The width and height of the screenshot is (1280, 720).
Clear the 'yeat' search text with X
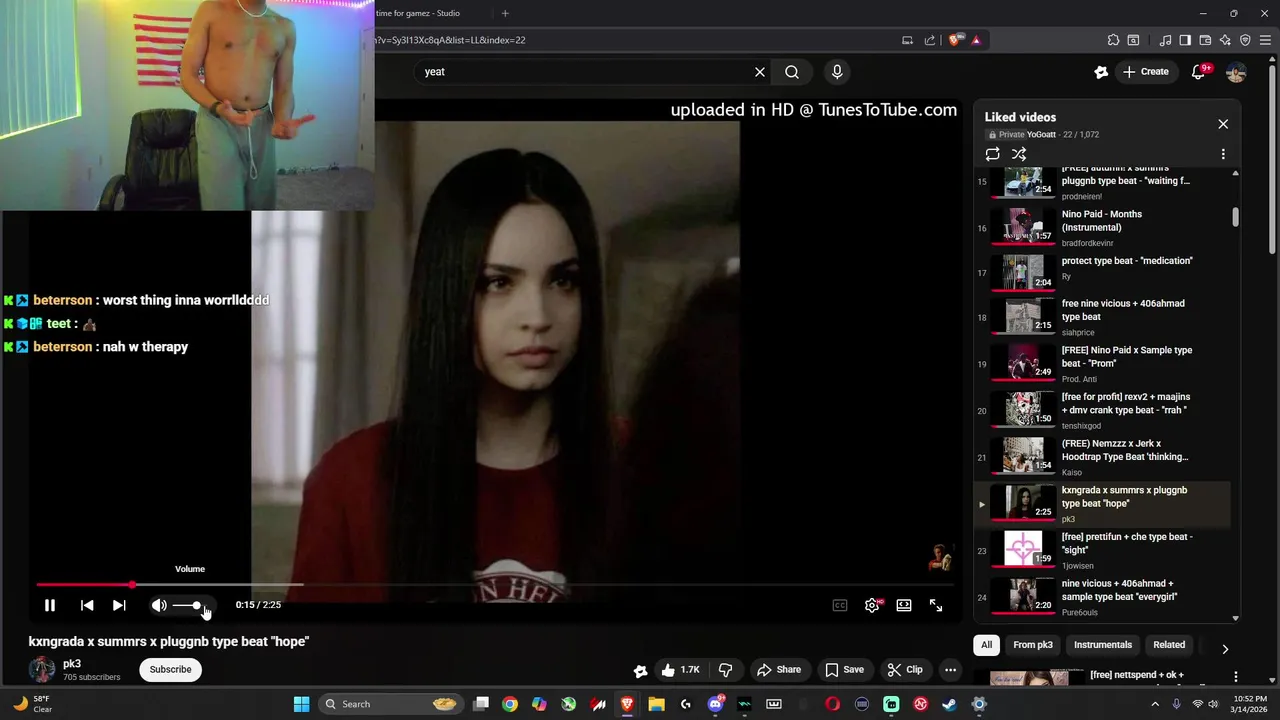pos(760,71)
